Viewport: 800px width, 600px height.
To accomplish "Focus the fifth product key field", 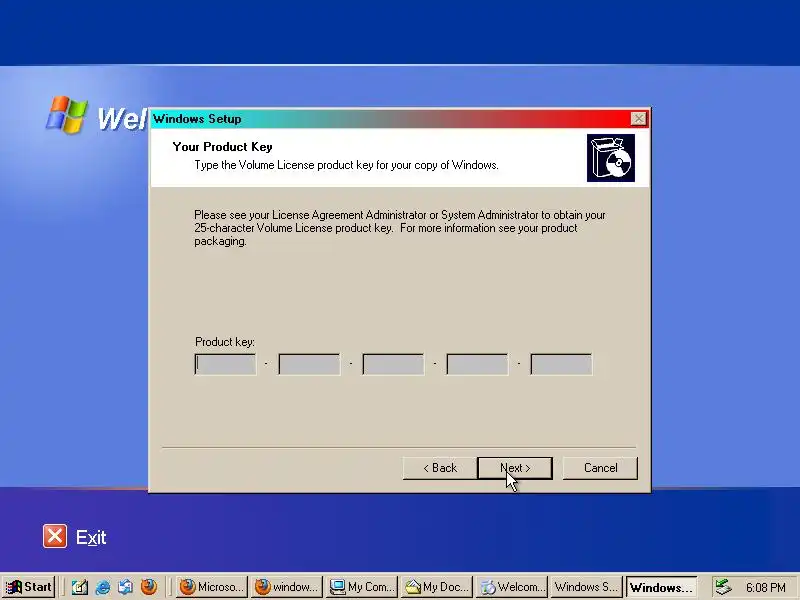I will coord(561,364).
